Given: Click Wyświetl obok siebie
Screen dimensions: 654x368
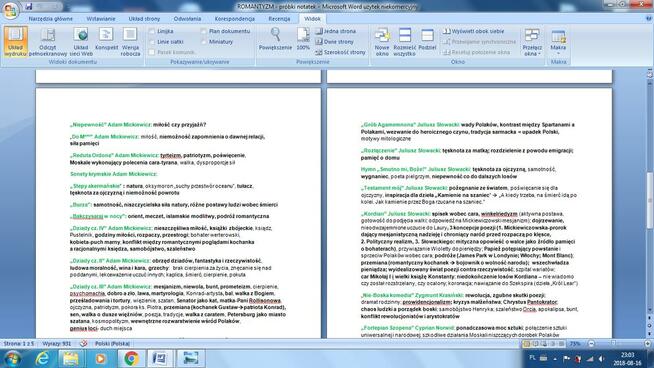Looking at the screenshot, I should point(473,31).
